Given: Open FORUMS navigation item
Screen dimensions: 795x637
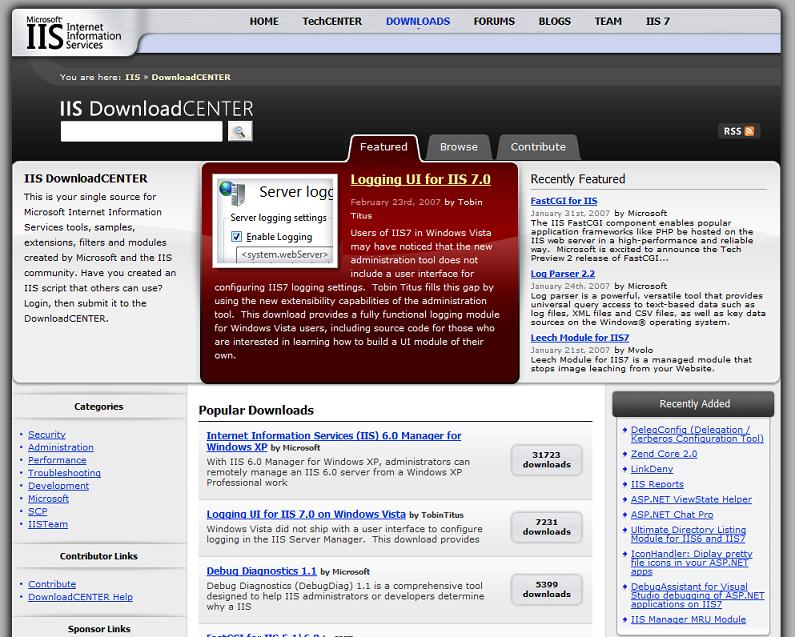Looking at the screenshot, I should point(494,21).
